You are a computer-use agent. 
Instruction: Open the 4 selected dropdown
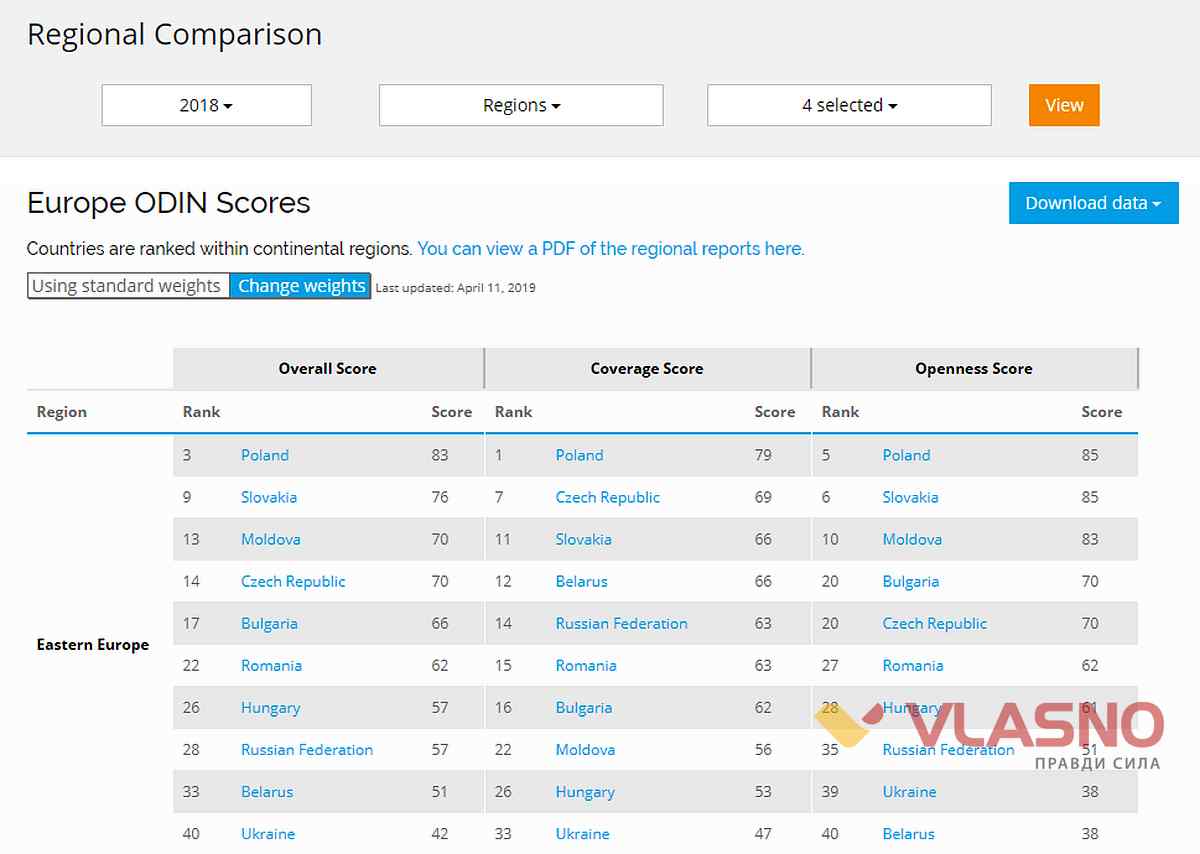(x=849, y=105)
